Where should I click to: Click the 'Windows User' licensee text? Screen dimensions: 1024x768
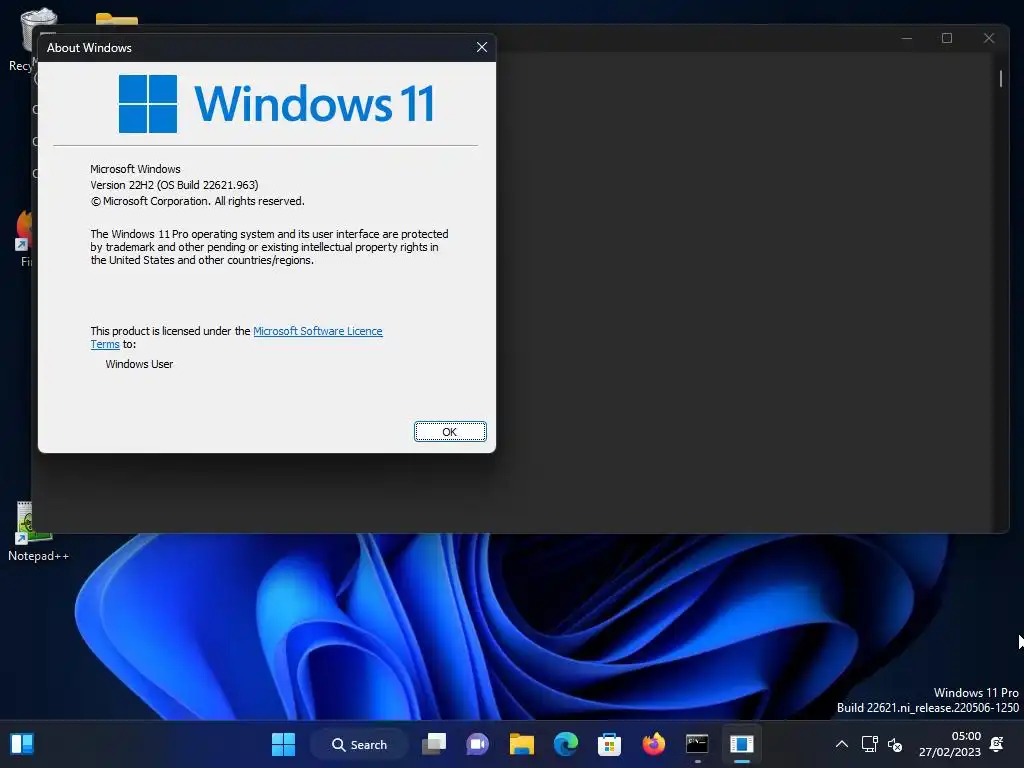[139, 364]
